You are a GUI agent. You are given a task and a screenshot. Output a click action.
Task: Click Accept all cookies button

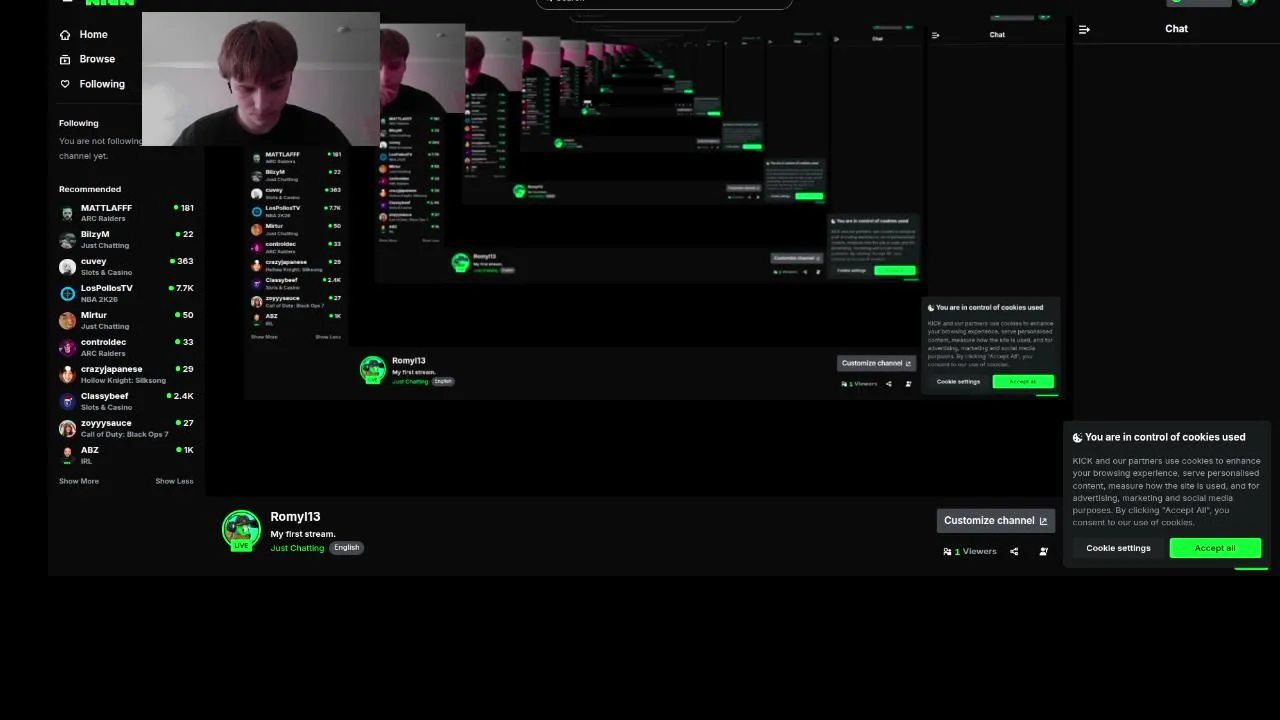coord(1215,548)
